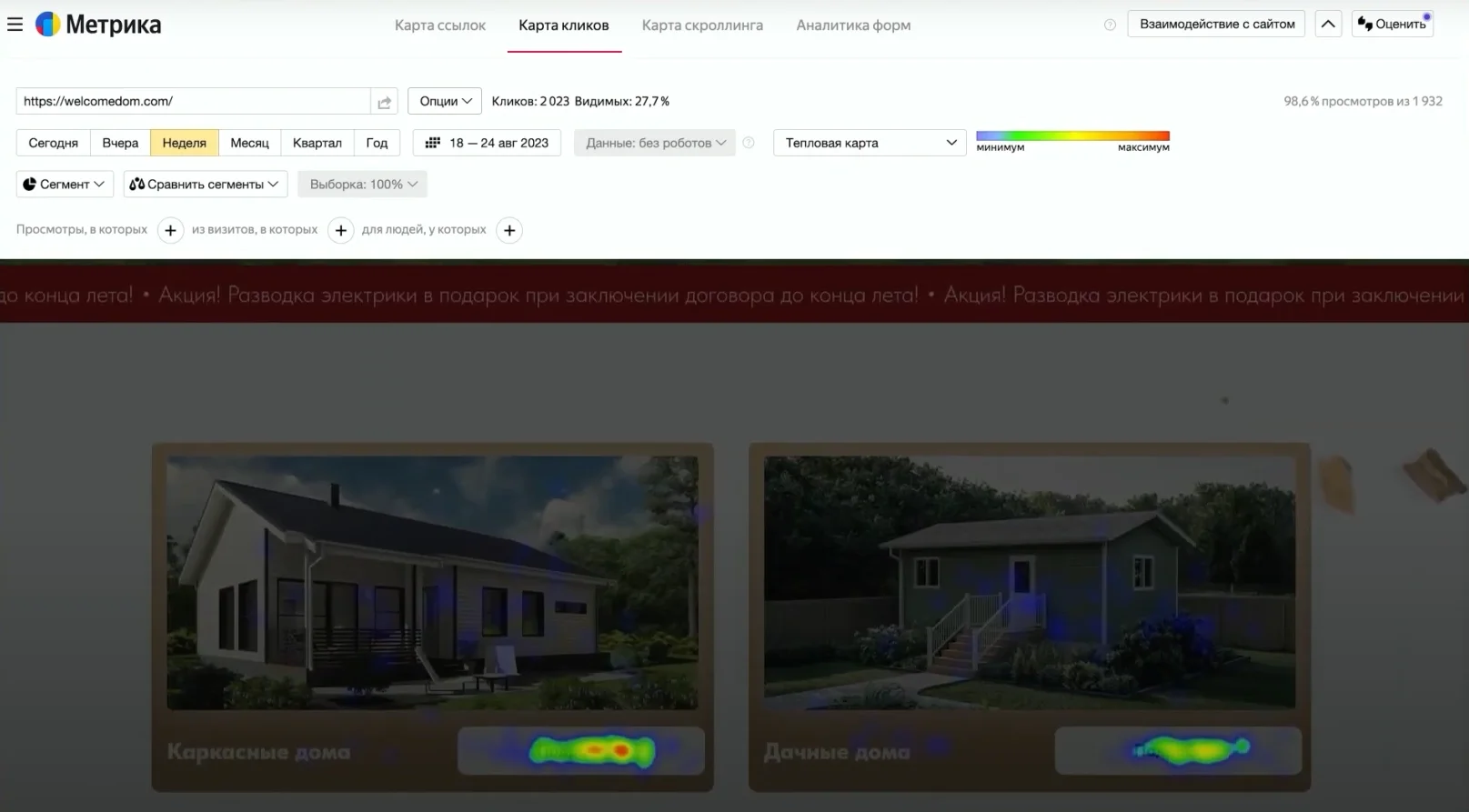The width and height of the screenshot is (1469, 812).
Task: Click the Дачные дома house image
Action: click(x=1030, y=582)
